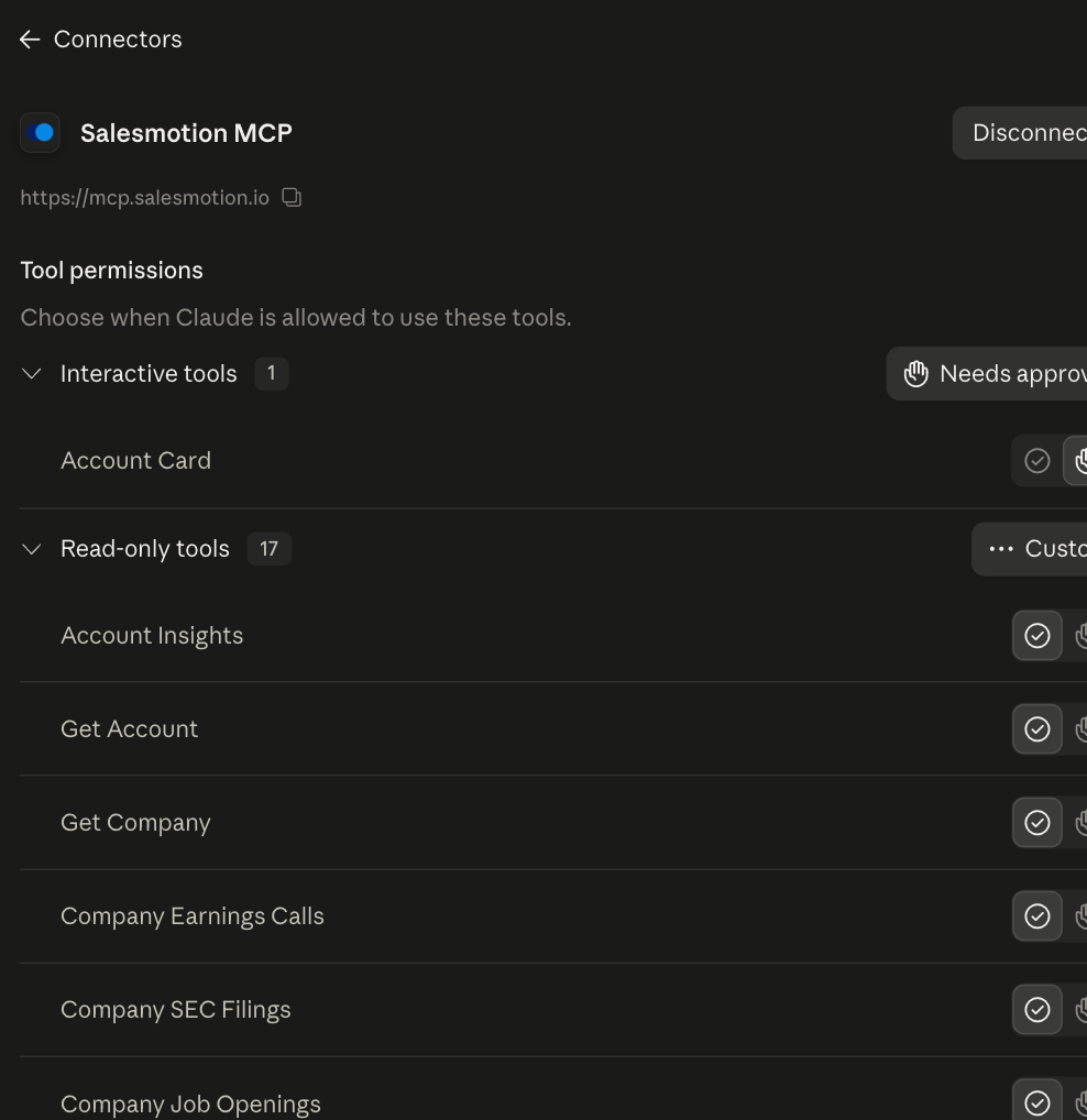Click the Account Insights tool name
The height and width of the screenshot is (1120, 1087).
(x=151, y=636)
